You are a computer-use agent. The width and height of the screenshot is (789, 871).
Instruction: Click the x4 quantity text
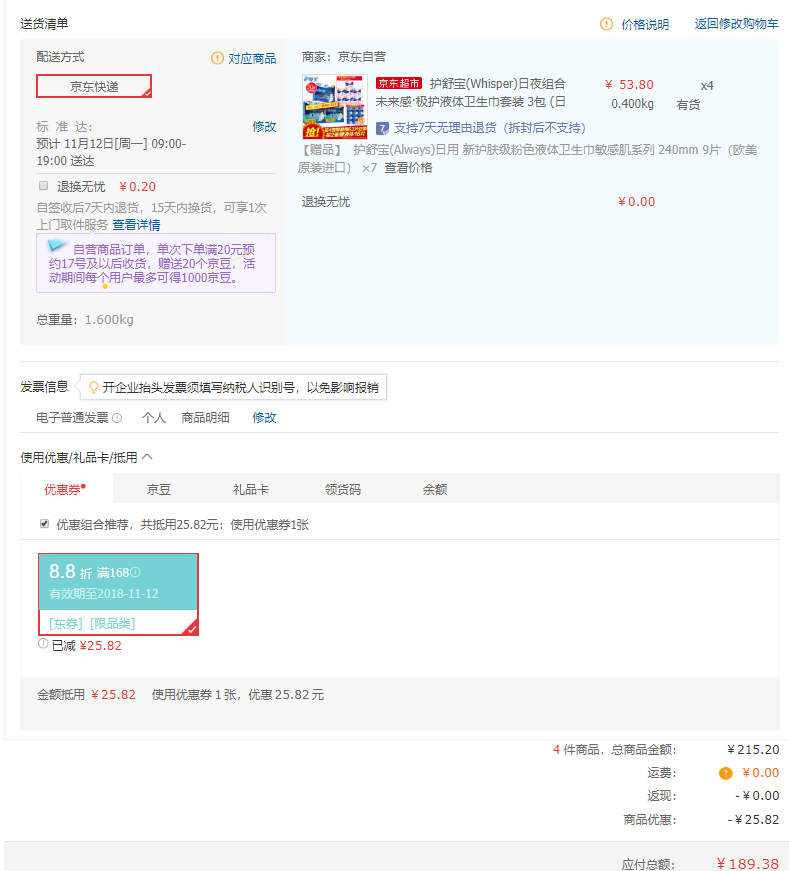click(x=707, y=86)
